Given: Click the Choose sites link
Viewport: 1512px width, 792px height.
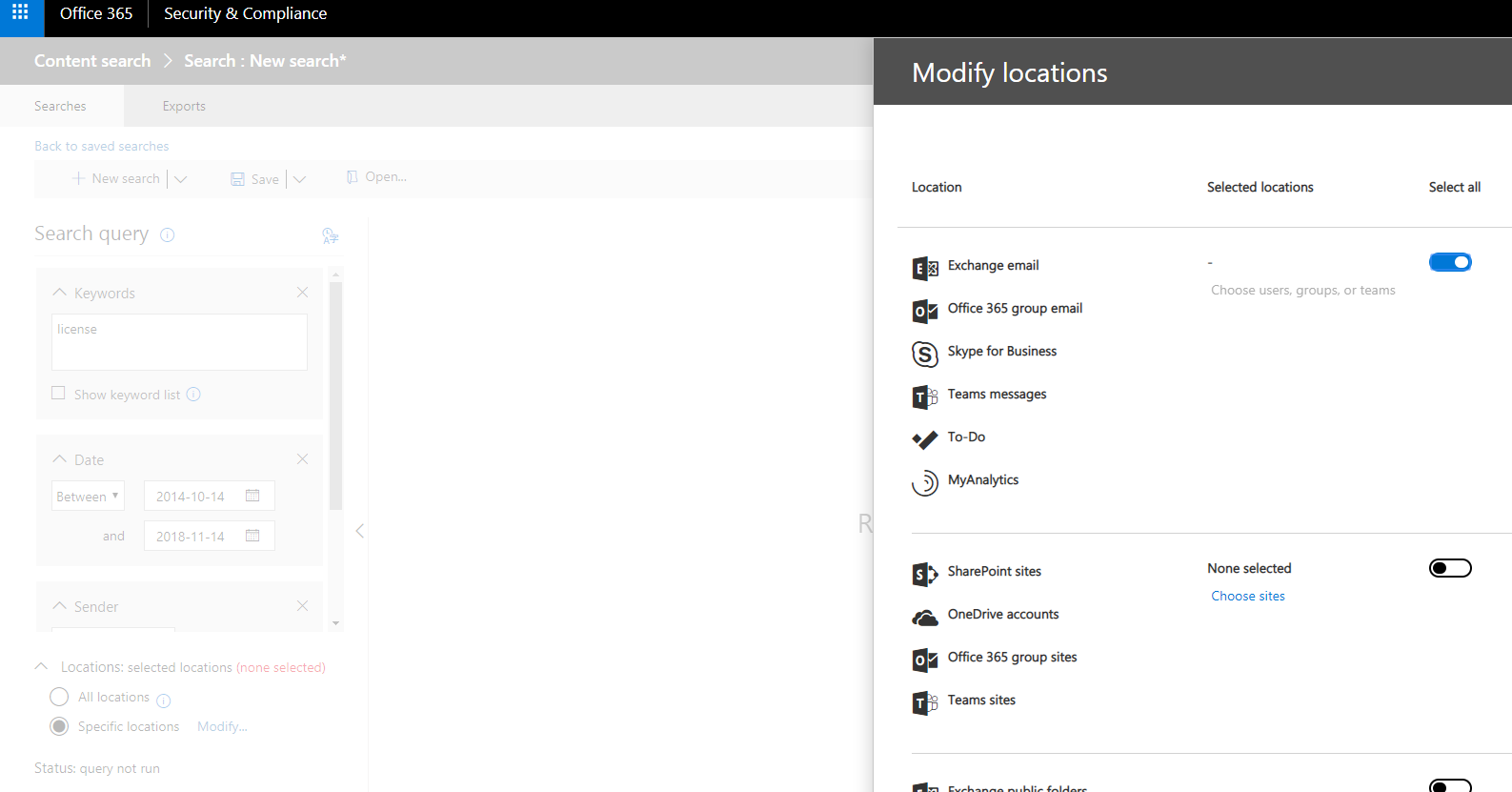Looking at the screenshot, I should pyautogui.click(x=1247, y=596).
